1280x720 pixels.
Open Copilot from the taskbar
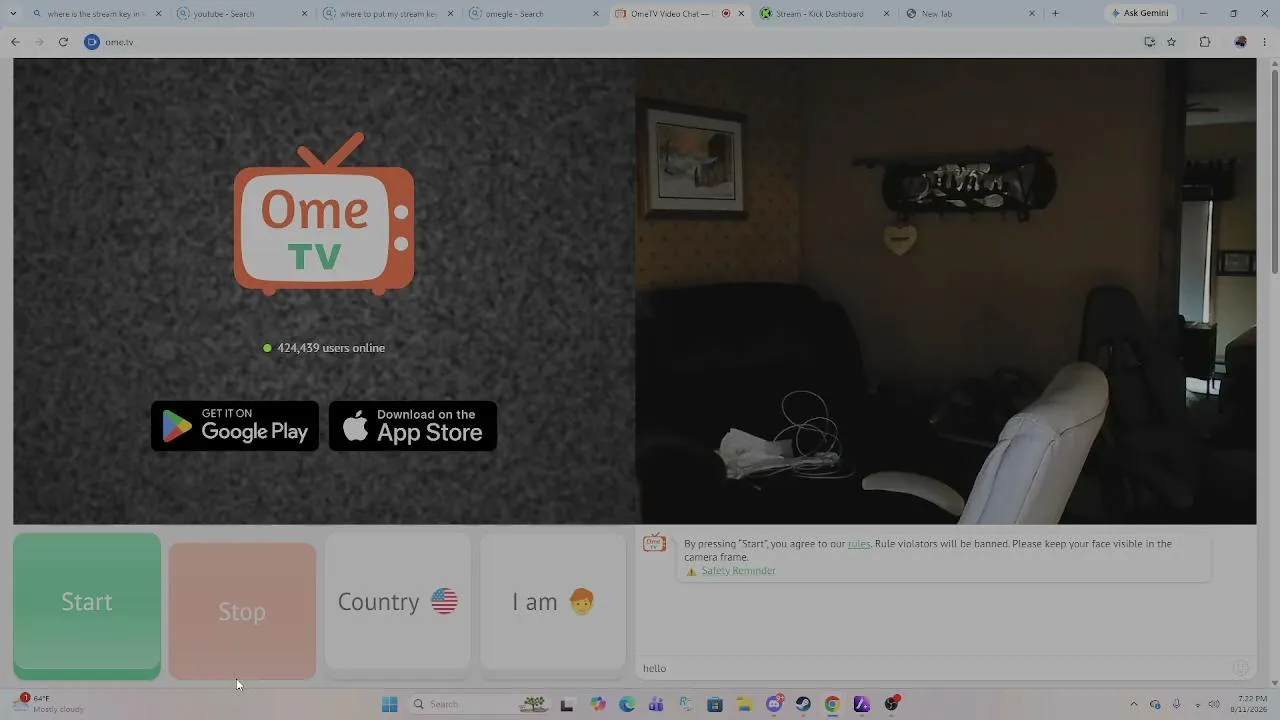[x=598, y=704]
